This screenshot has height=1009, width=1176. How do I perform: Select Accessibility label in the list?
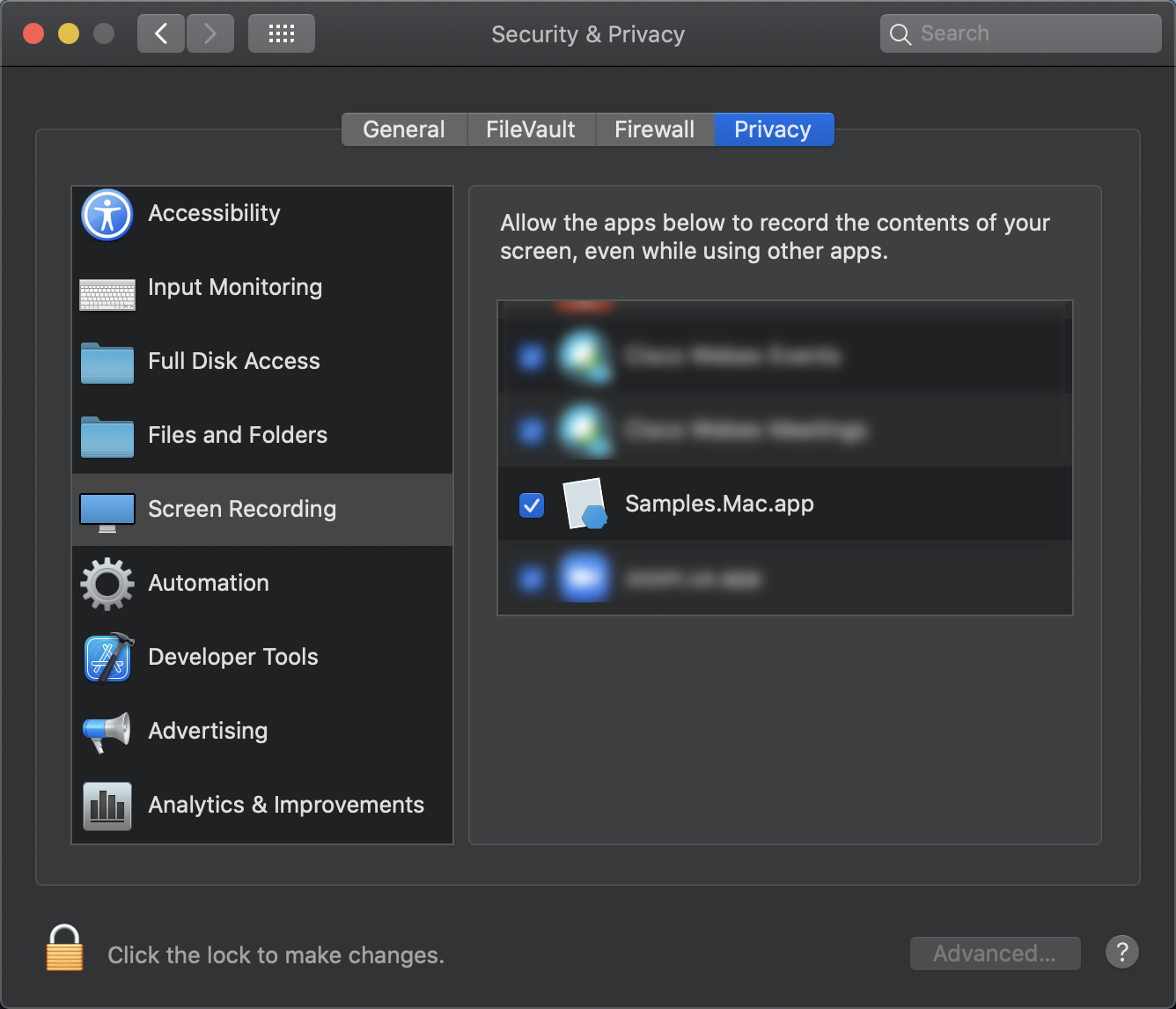(214, 213)
